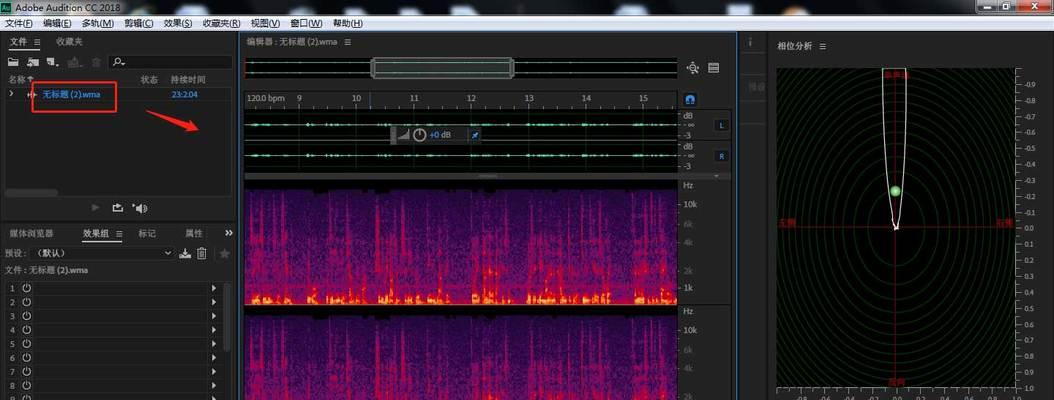
Task: Toggle the left channel L button
Action: pos(721,125)
